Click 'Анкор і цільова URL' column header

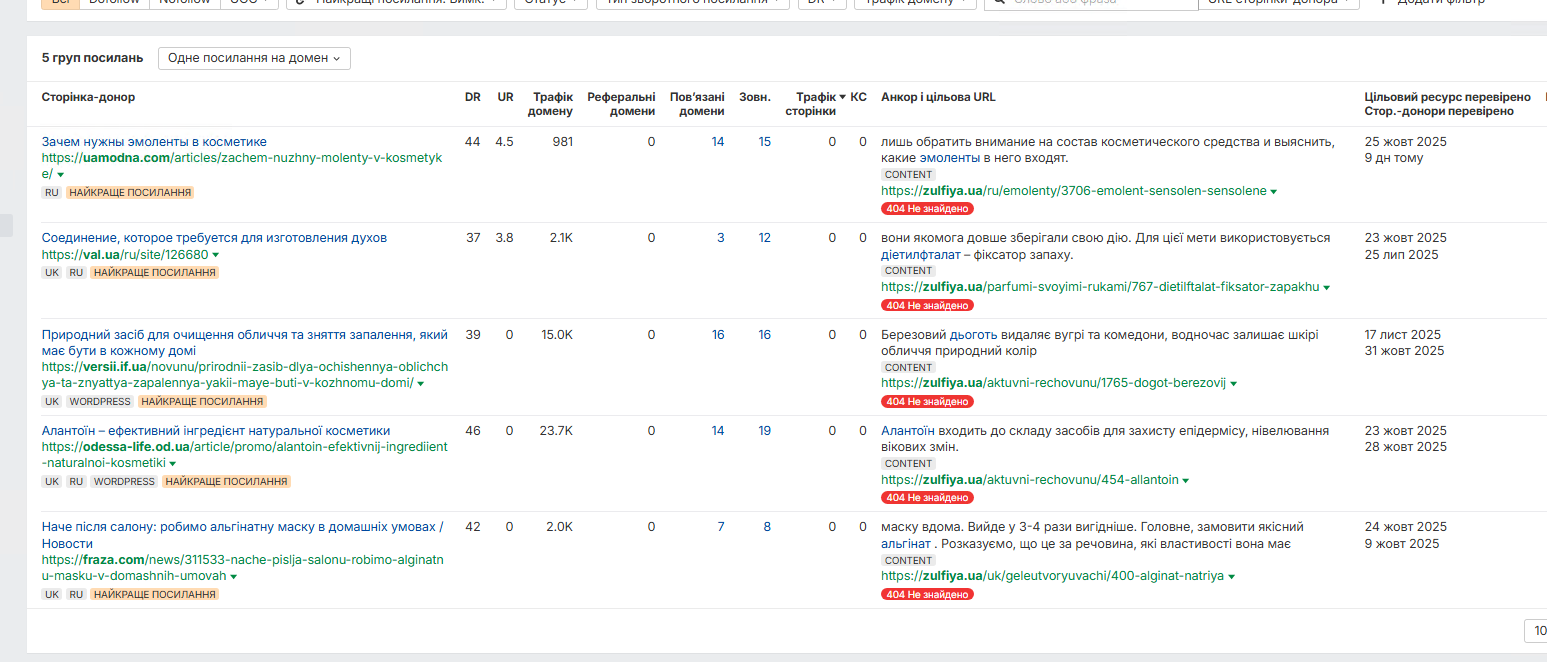point(938,97)
